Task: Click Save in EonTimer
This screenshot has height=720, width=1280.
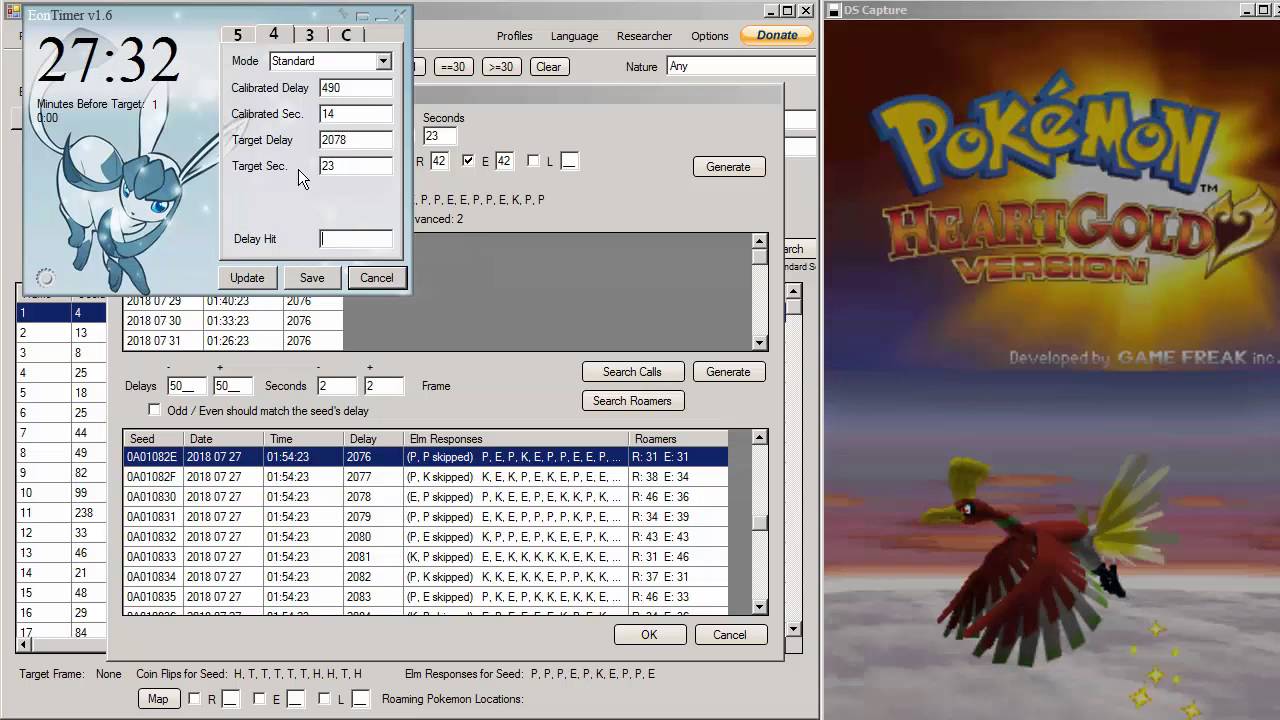Action: [x=312, y=278]
